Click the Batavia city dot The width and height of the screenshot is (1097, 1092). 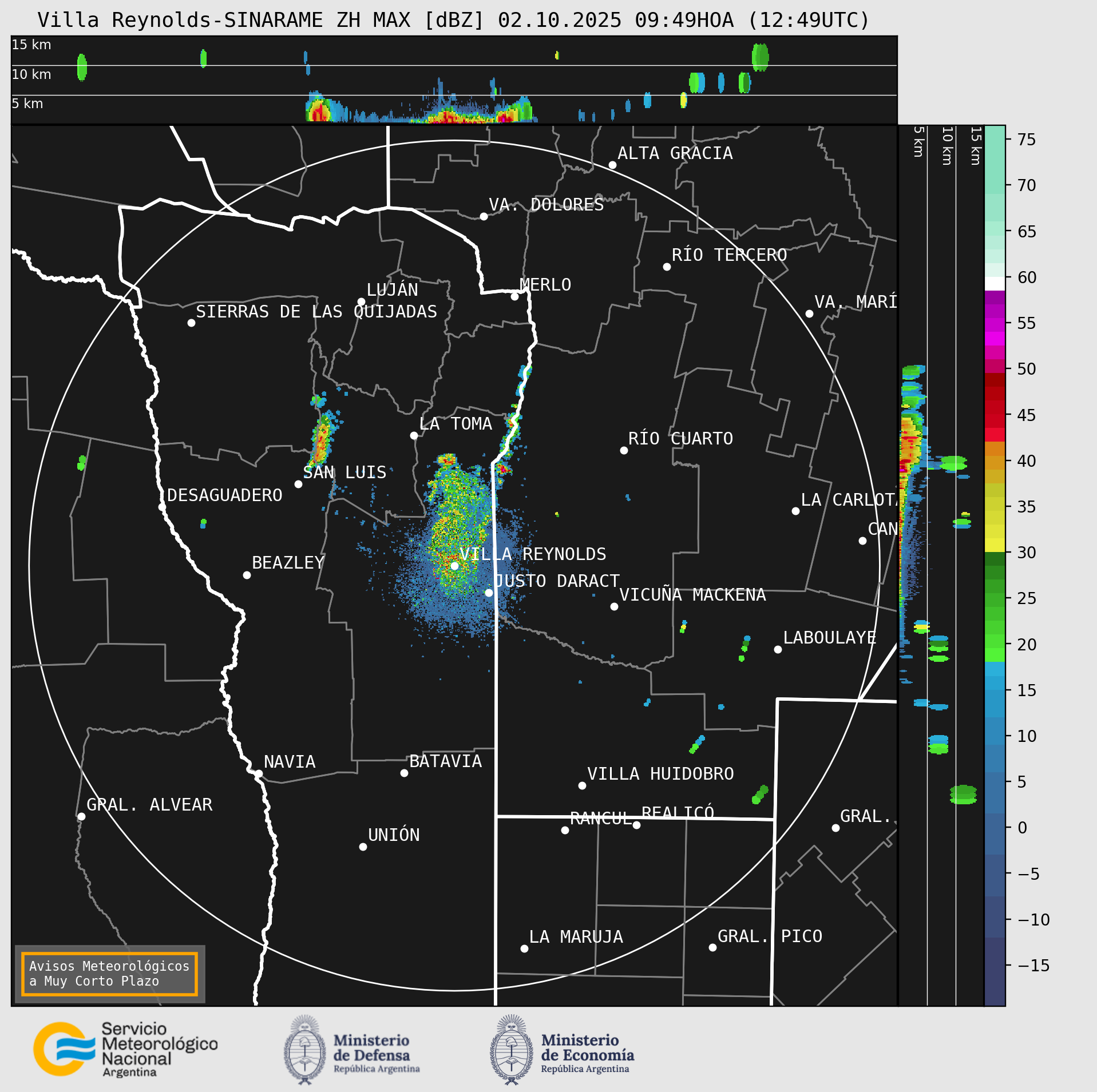tap(404, 773)
